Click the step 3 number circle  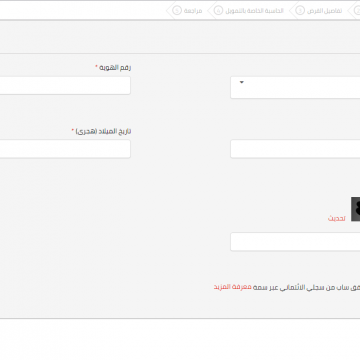[x=300, y=11]
